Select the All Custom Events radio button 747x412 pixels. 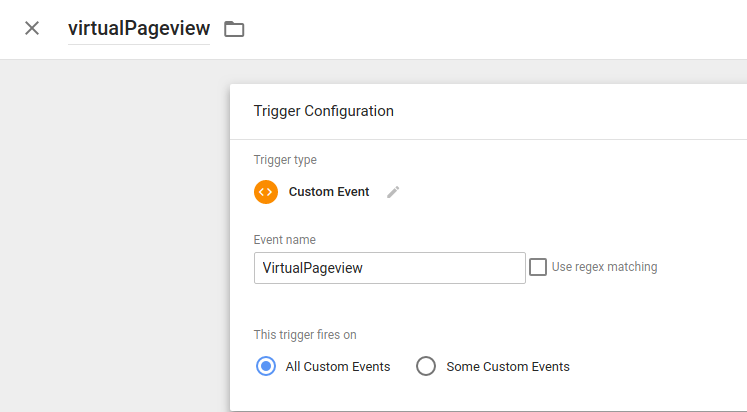tap(266, 366)
